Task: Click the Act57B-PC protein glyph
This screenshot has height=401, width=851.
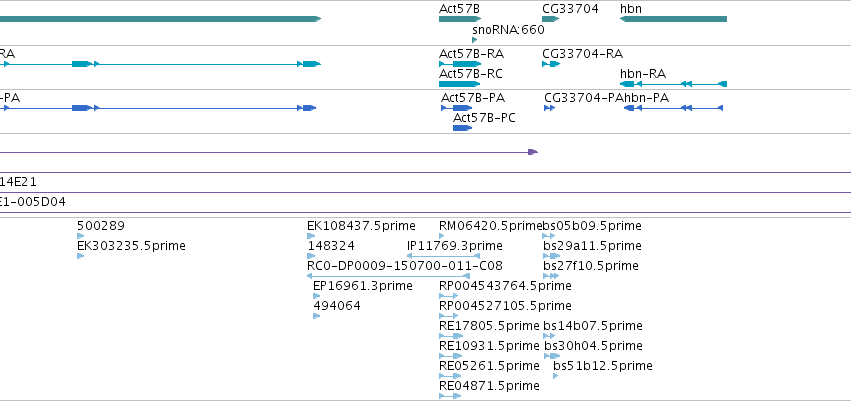Action: click(462, 128)
